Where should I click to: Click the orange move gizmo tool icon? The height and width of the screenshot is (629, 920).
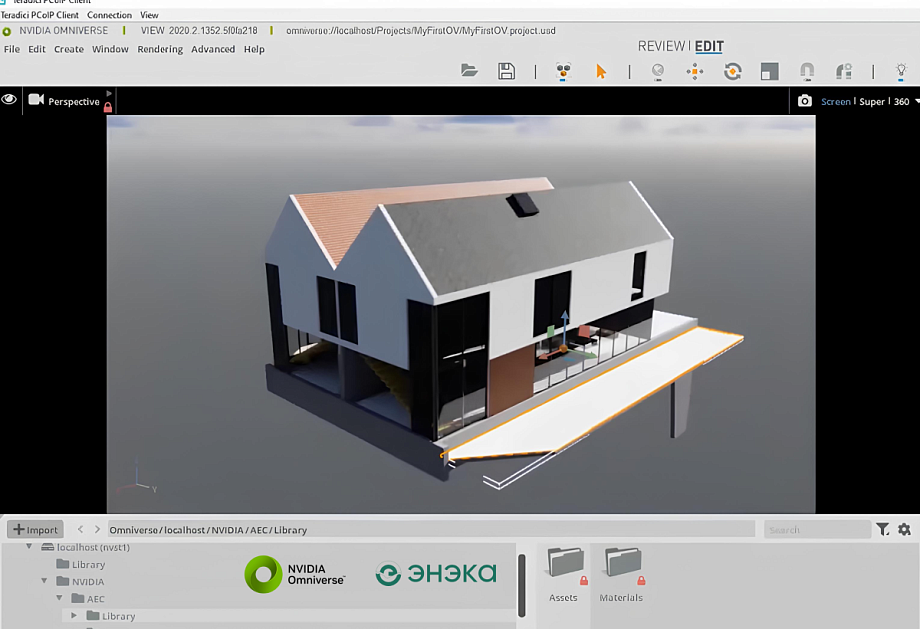[x=694, y=71]
